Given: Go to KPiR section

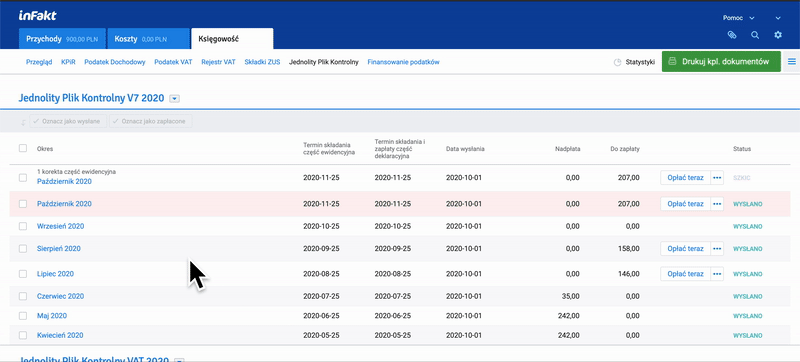Looking at the screenshot, I should click(68, 62).
